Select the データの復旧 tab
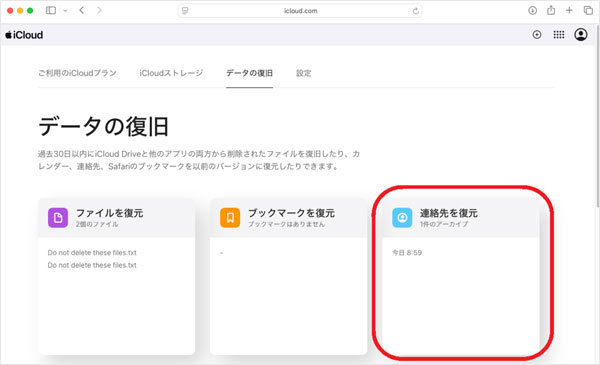The image size is (600, 365). click(249, 73)
